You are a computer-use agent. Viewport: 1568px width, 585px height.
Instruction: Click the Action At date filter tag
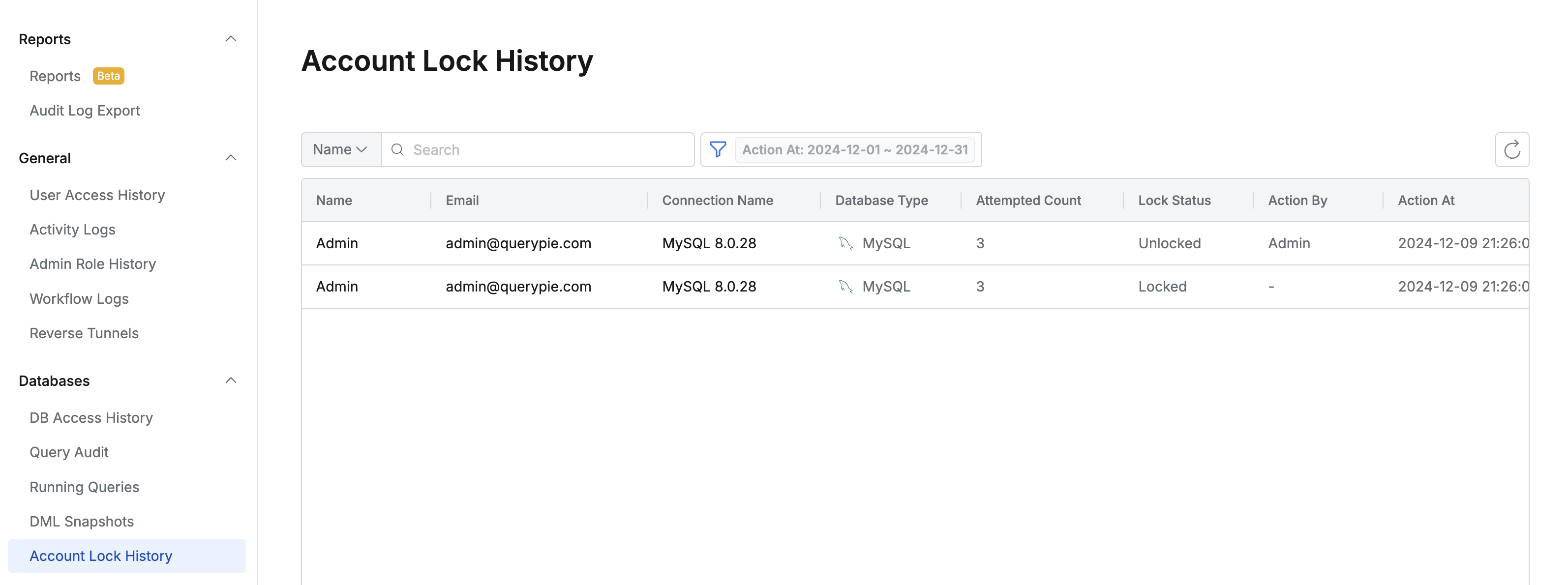coord(855,149)
